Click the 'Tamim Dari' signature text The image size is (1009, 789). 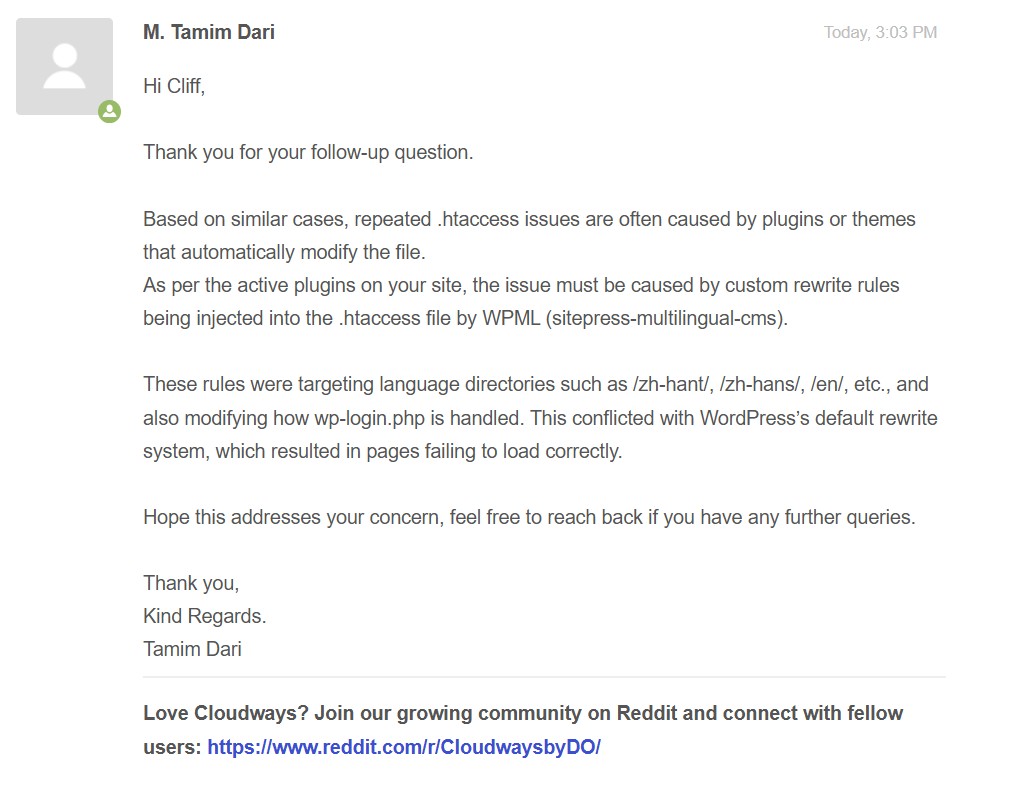coord(192,649)
